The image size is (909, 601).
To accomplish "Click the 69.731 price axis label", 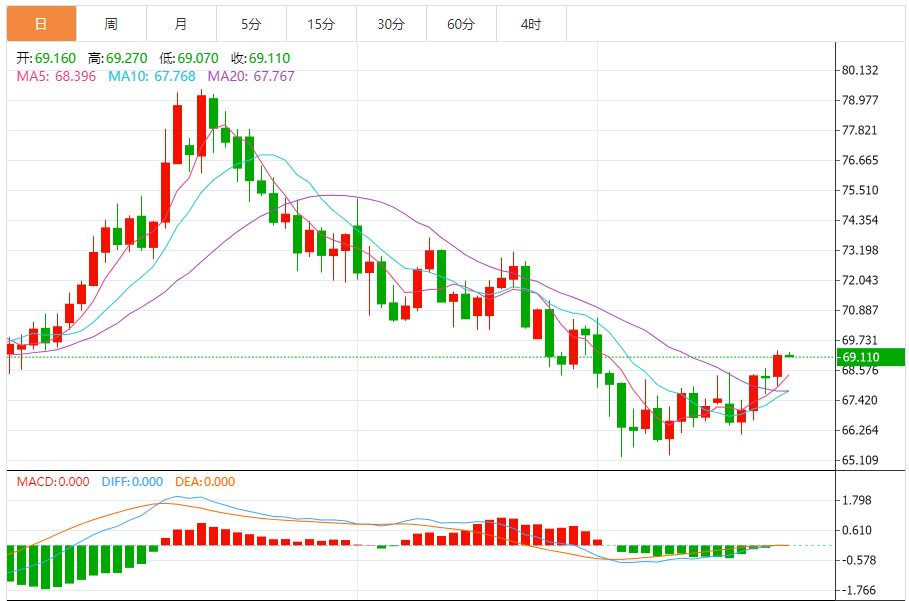I will (860, 340).
